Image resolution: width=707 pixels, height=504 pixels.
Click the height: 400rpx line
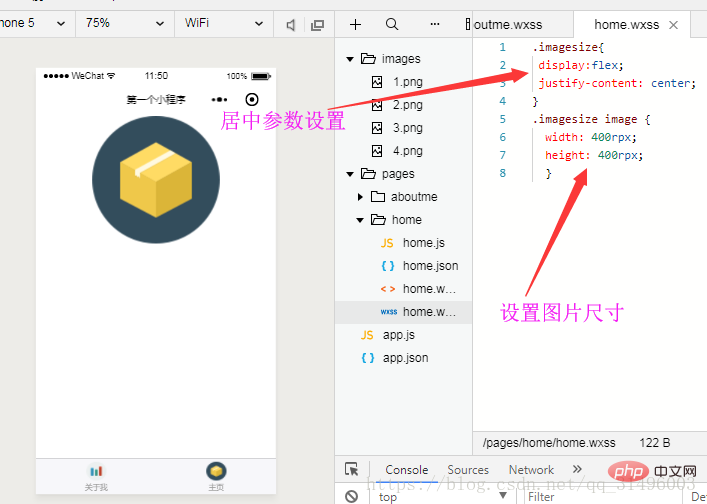(x=594, y=155)
